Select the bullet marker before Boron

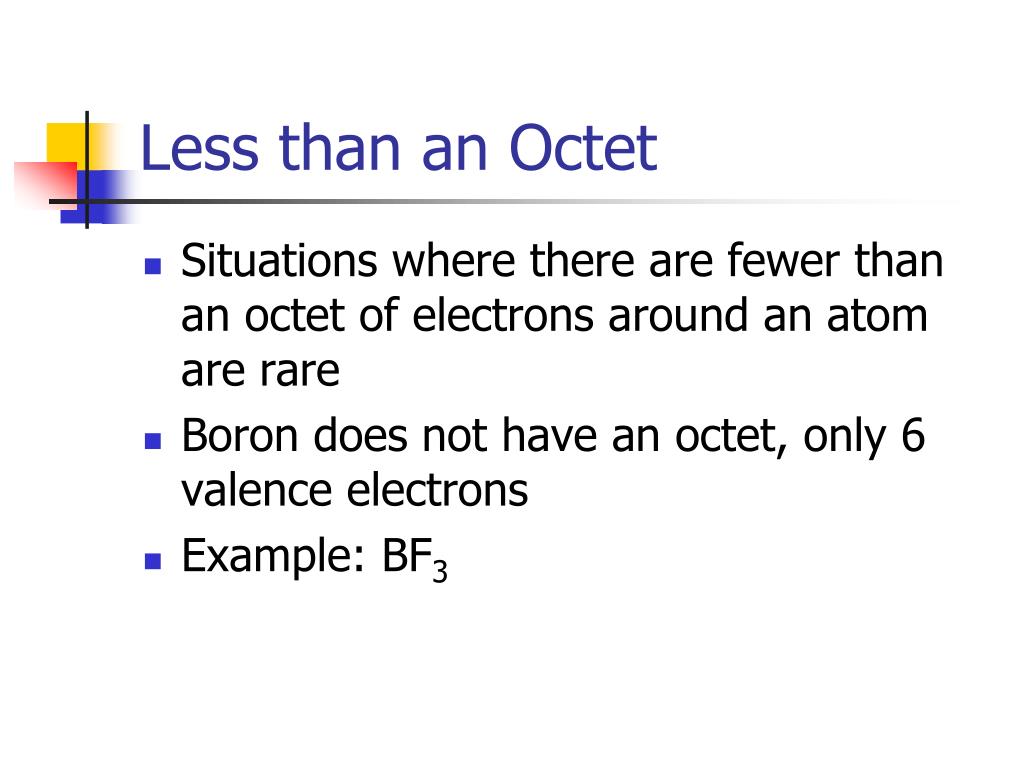pyautogui.click(x=153, y=441)
